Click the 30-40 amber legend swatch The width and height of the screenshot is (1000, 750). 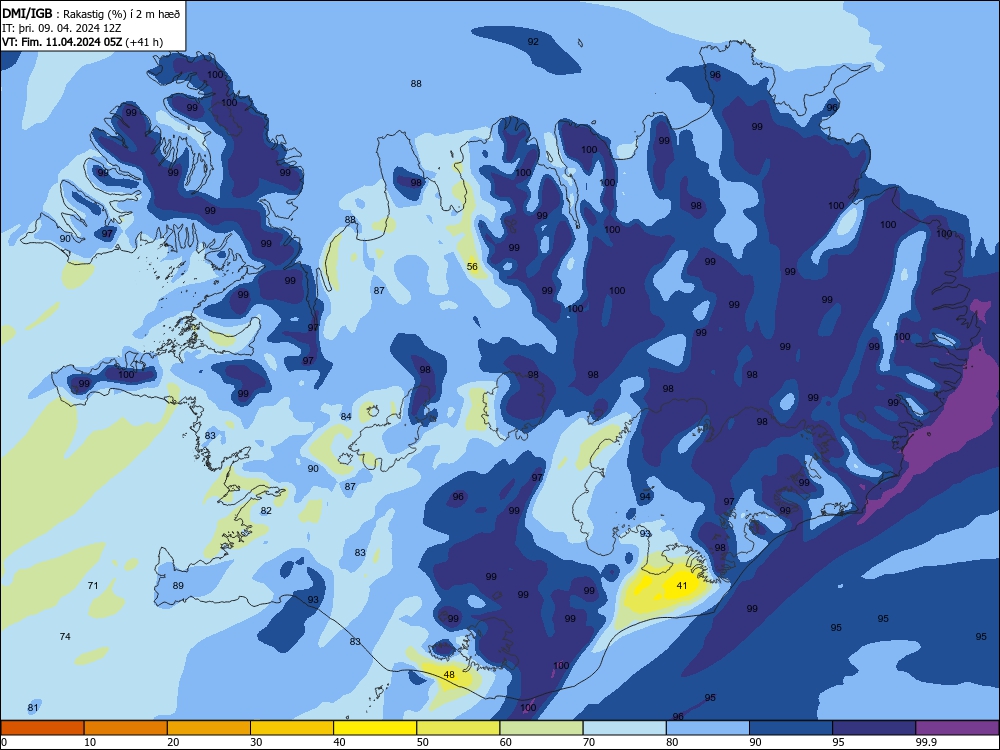[x=292, y=728]
